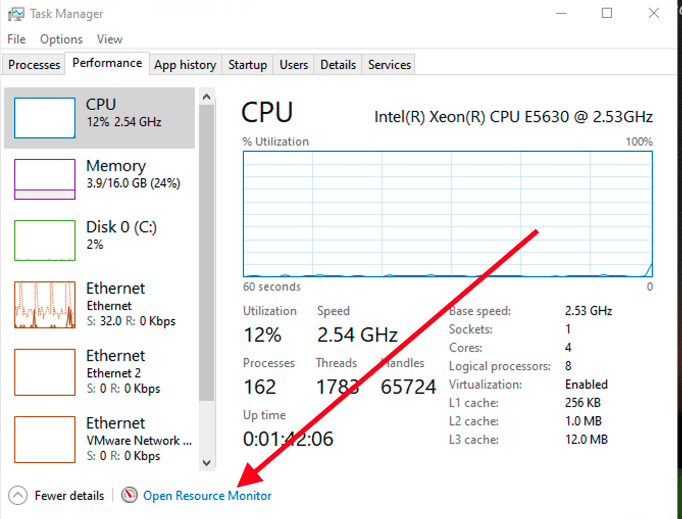Open the Options menu
Screen dimensions: 682x519
point(61,39)
